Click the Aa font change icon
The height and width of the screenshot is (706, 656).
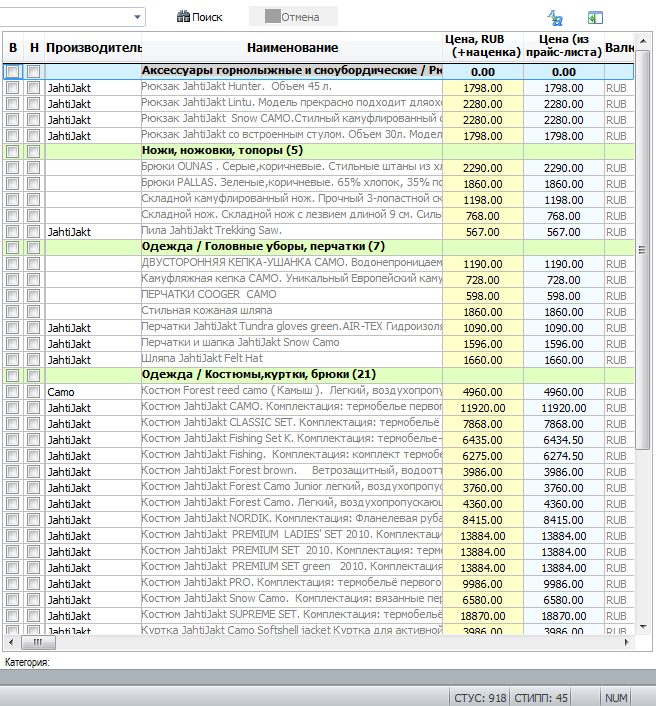(555, 18)
